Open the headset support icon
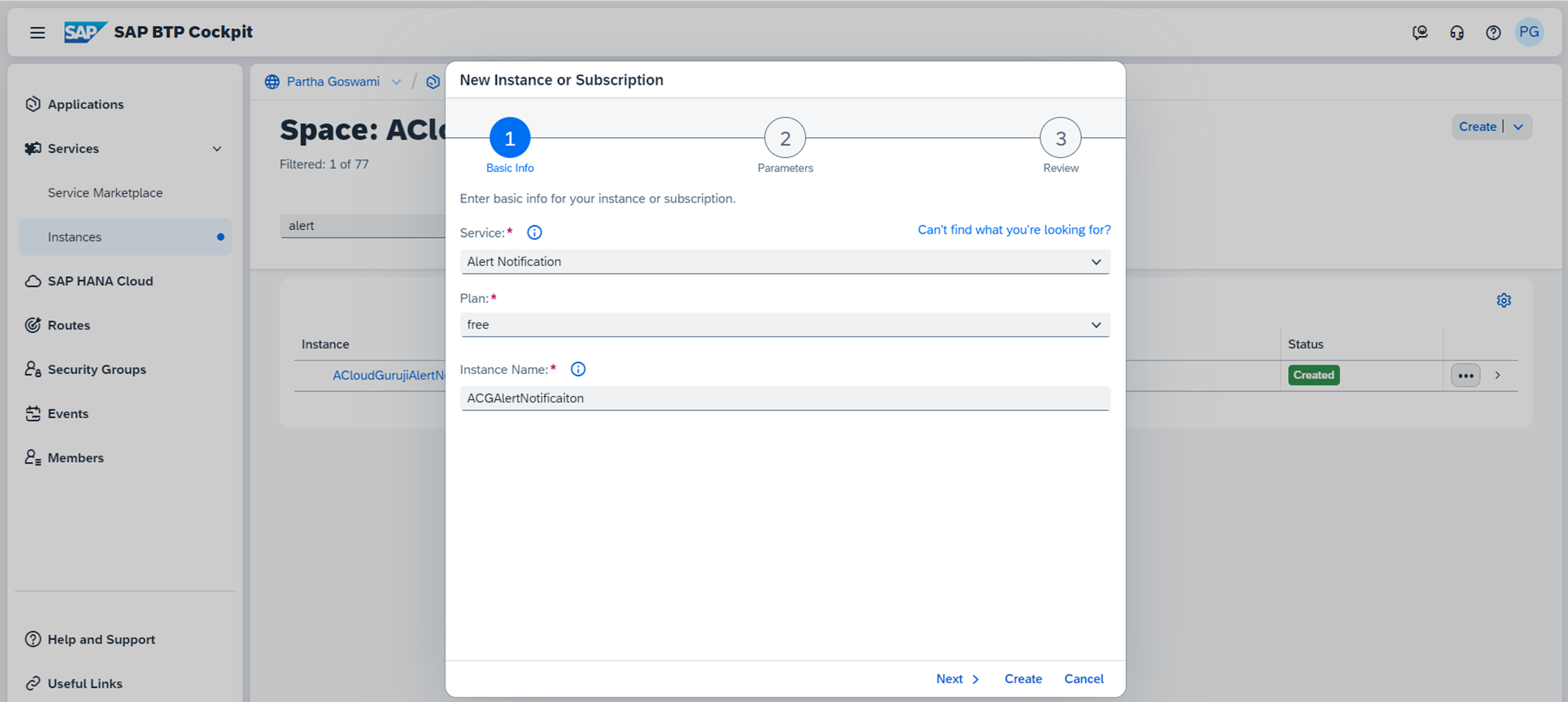 click(x=1457, y=32)
